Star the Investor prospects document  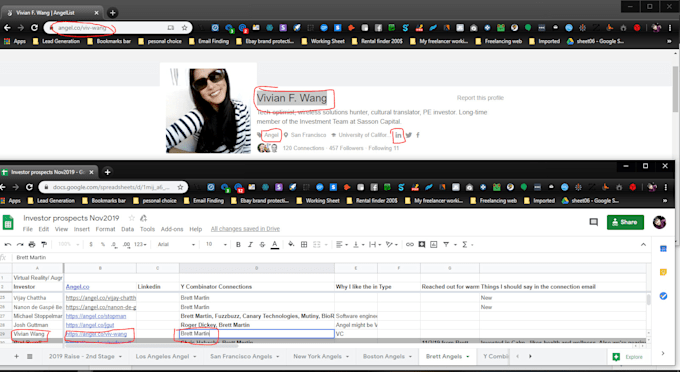point(132,218)
